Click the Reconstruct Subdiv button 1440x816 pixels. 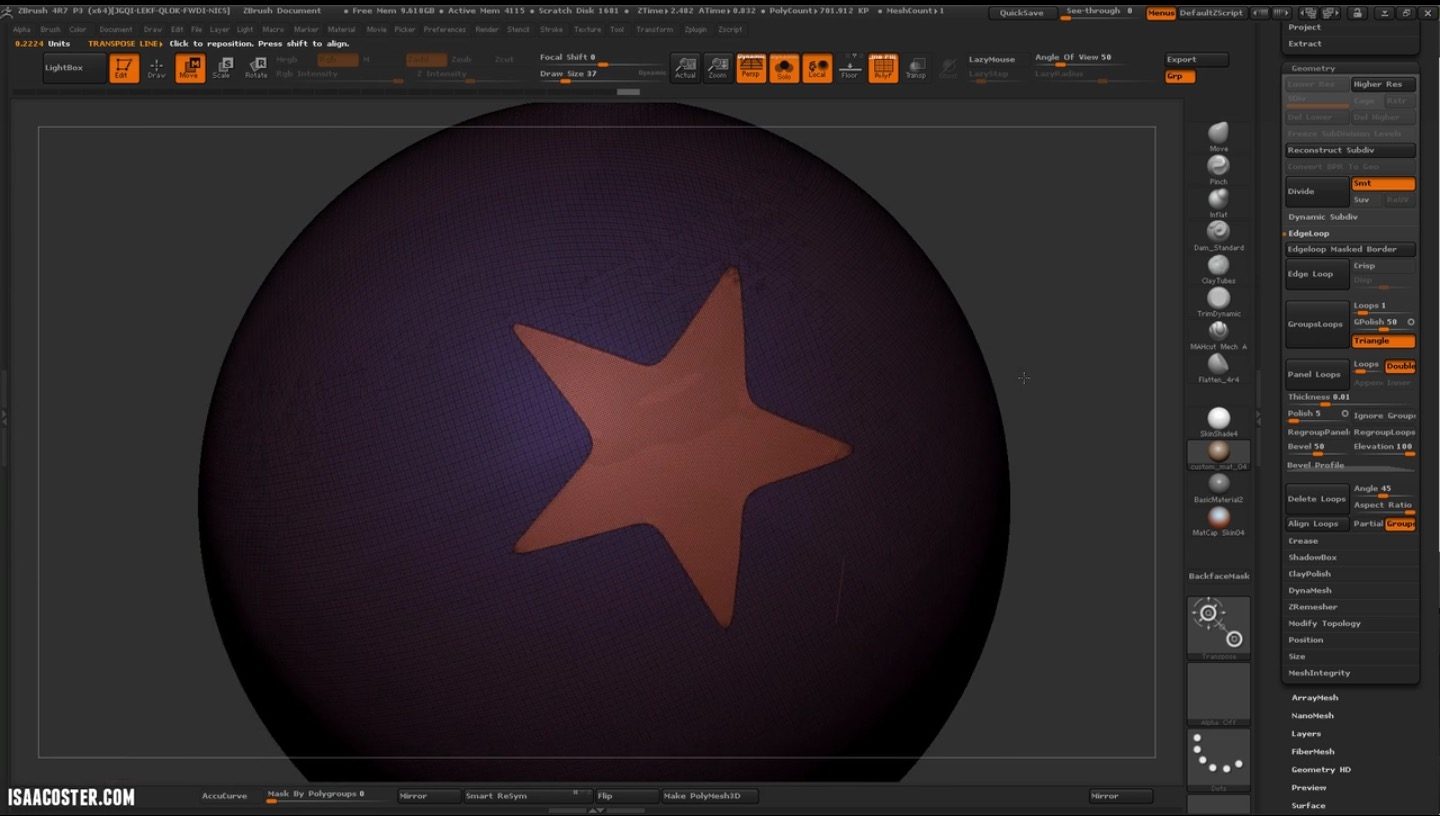(1350, 150)
